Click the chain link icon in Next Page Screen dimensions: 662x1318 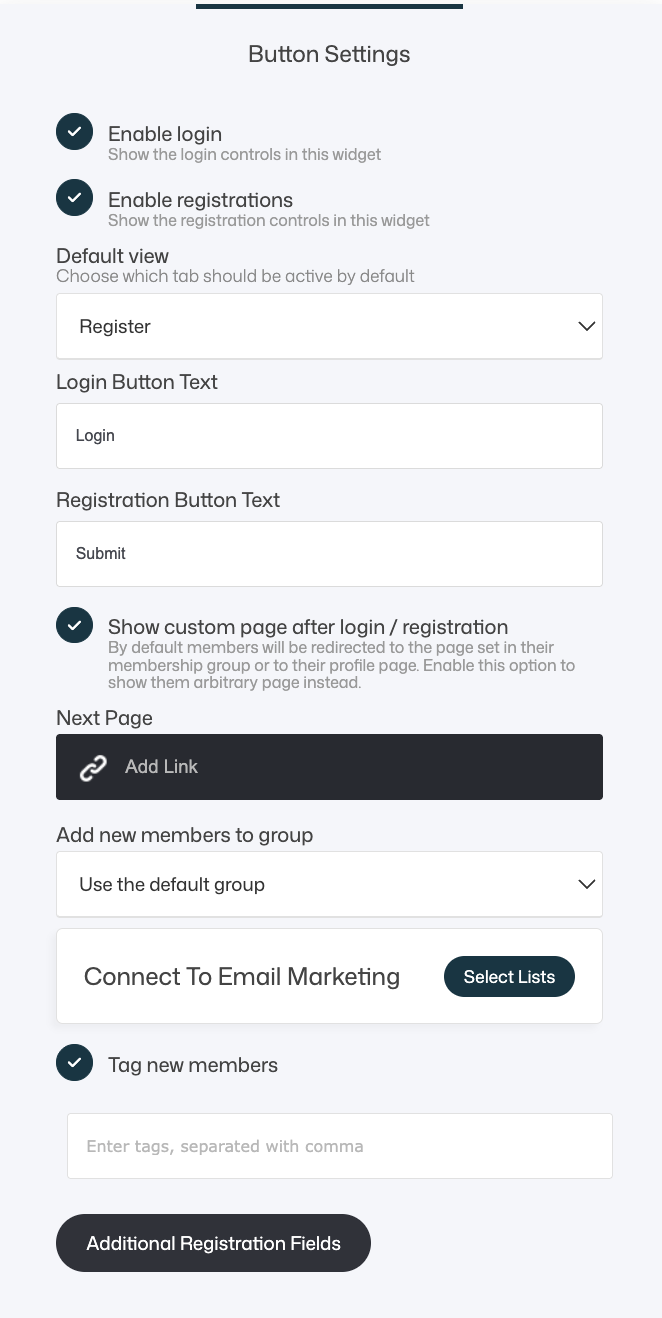[93, 767]
